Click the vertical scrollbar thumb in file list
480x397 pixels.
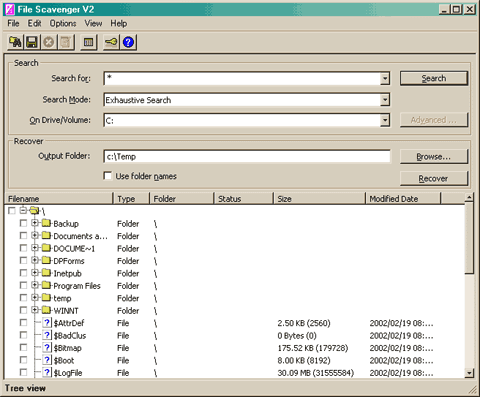469,238
